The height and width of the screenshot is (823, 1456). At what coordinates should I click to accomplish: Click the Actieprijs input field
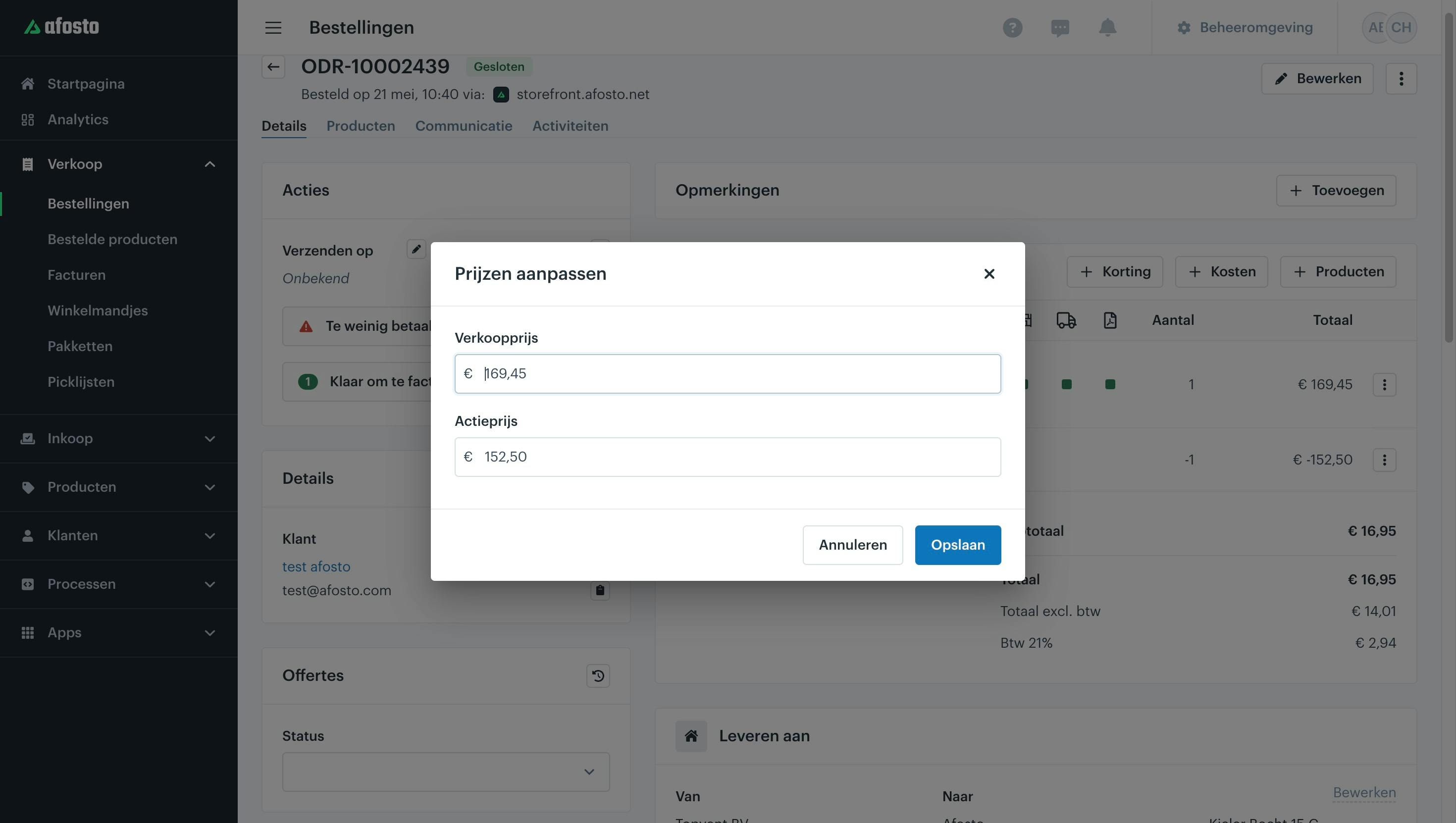tap(728, 457)
